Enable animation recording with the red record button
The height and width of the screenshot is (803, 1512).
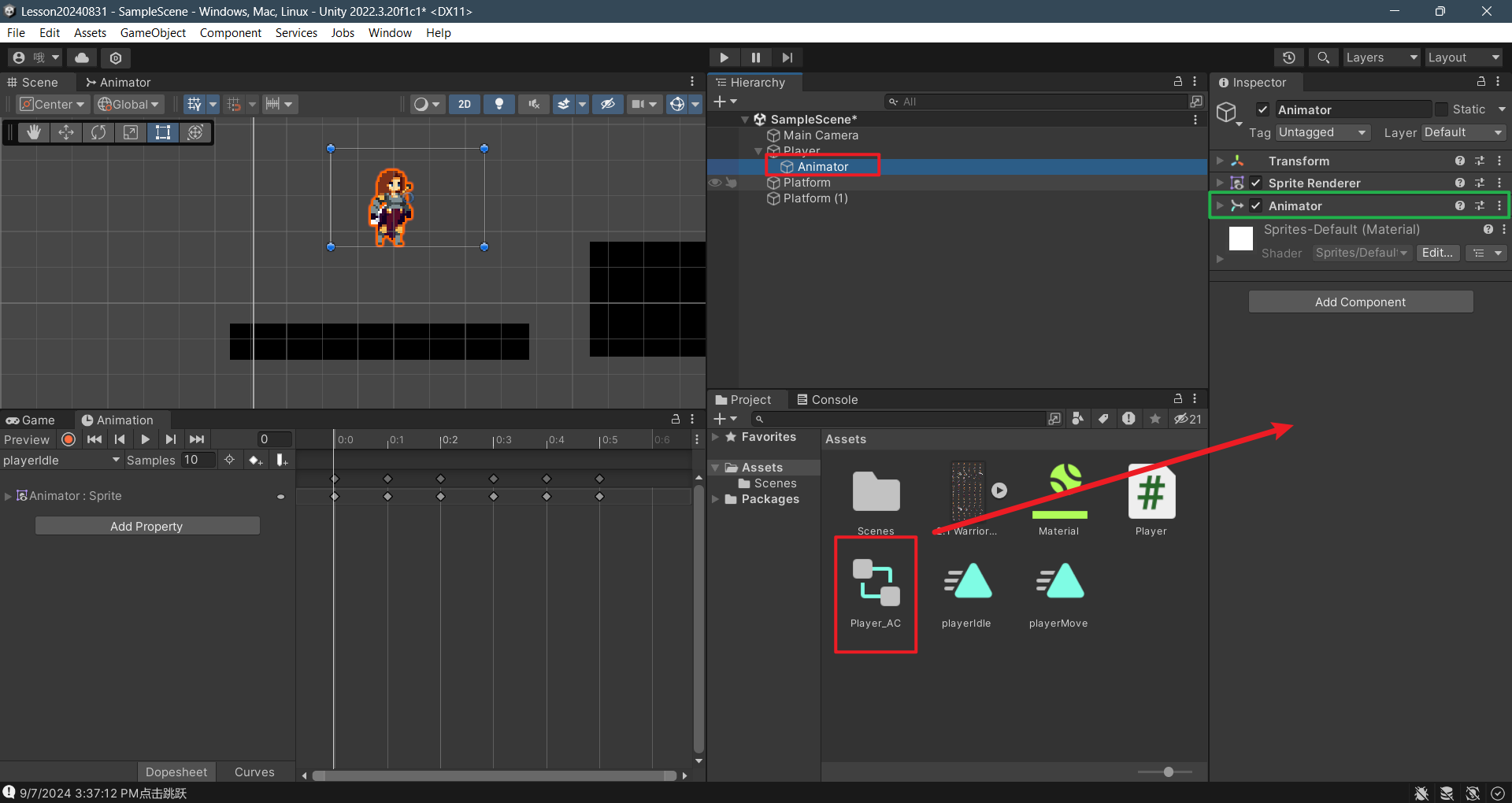pos(69,439)
